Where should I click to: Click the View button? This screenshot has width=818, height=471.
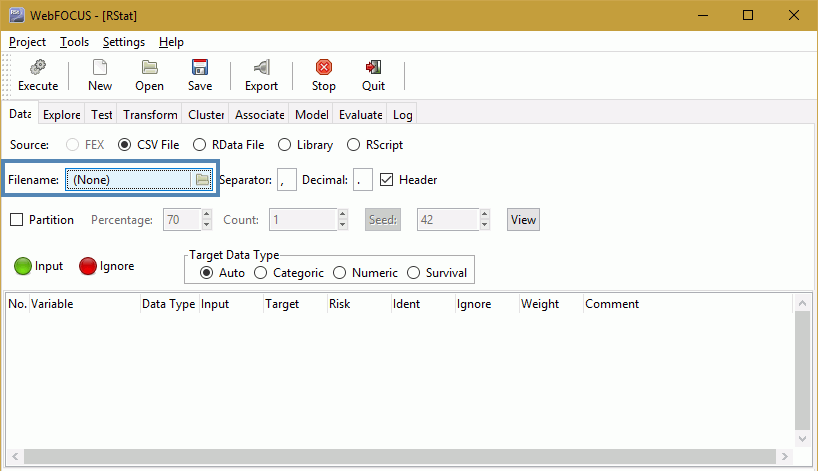coord(523,220)
